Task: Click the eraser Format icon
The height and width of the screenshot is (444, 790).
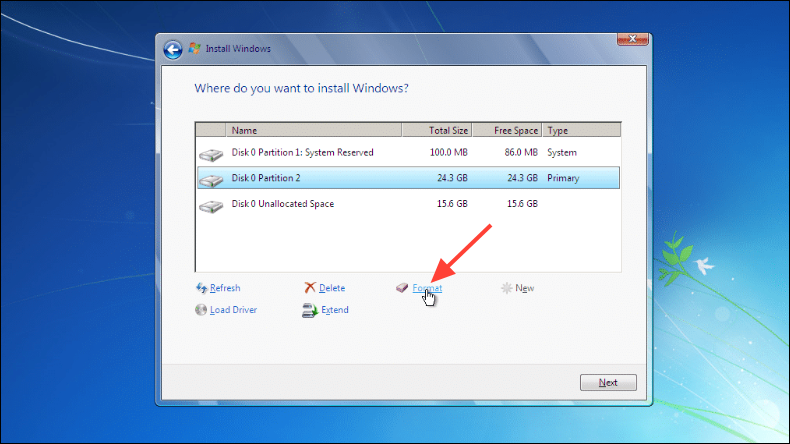Action: point(402,288)
